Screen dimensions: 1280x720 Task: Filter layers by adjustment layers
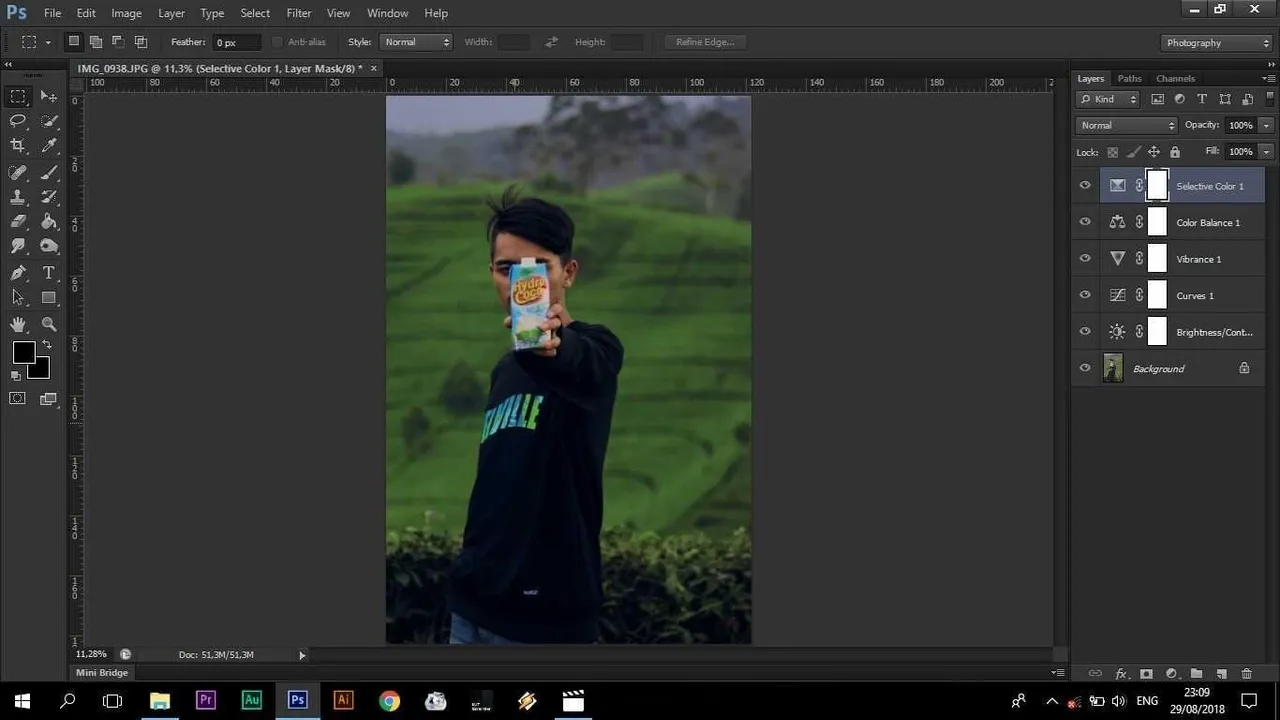point(1180,99)
